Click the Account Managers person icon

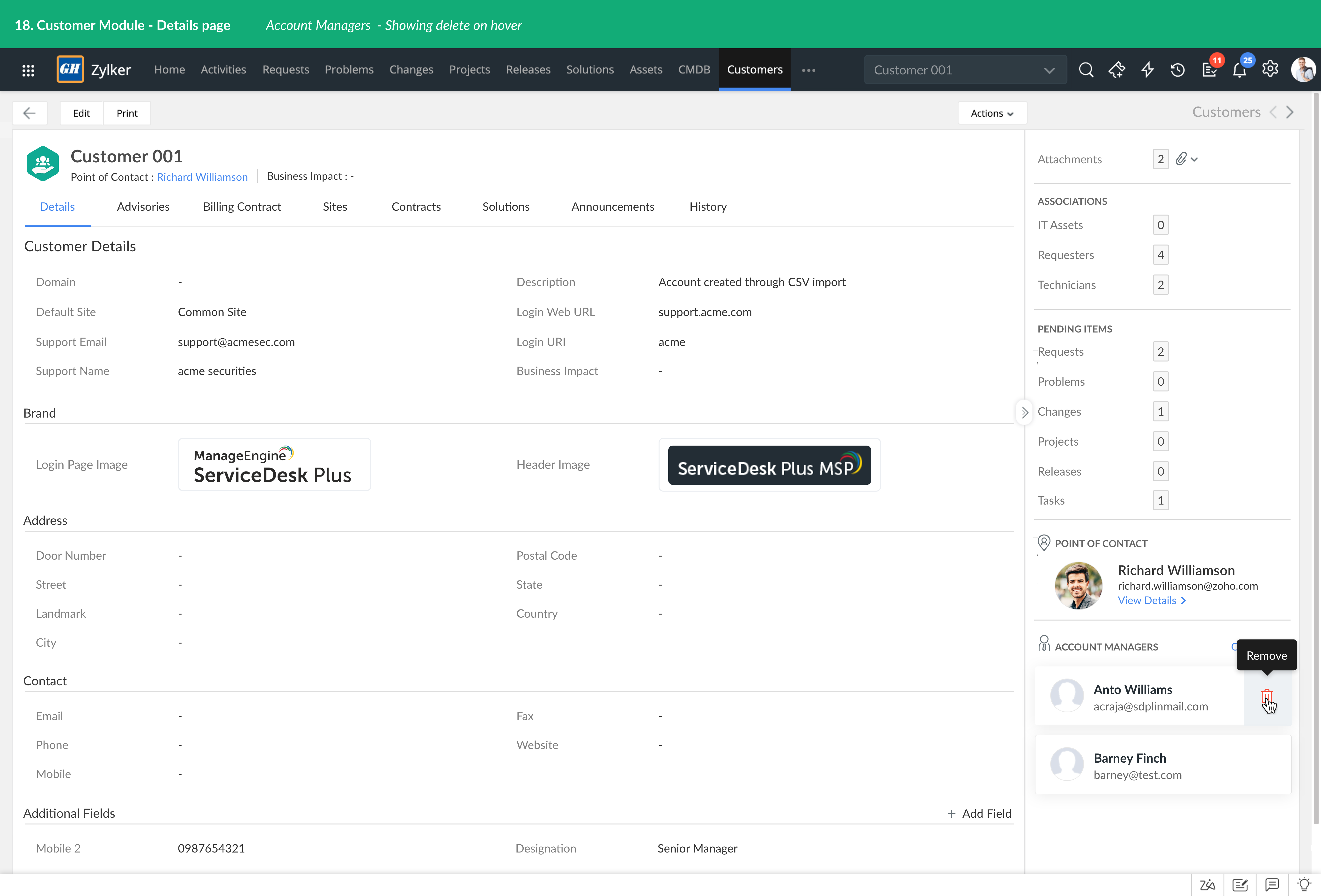[x=1044, y=643]
